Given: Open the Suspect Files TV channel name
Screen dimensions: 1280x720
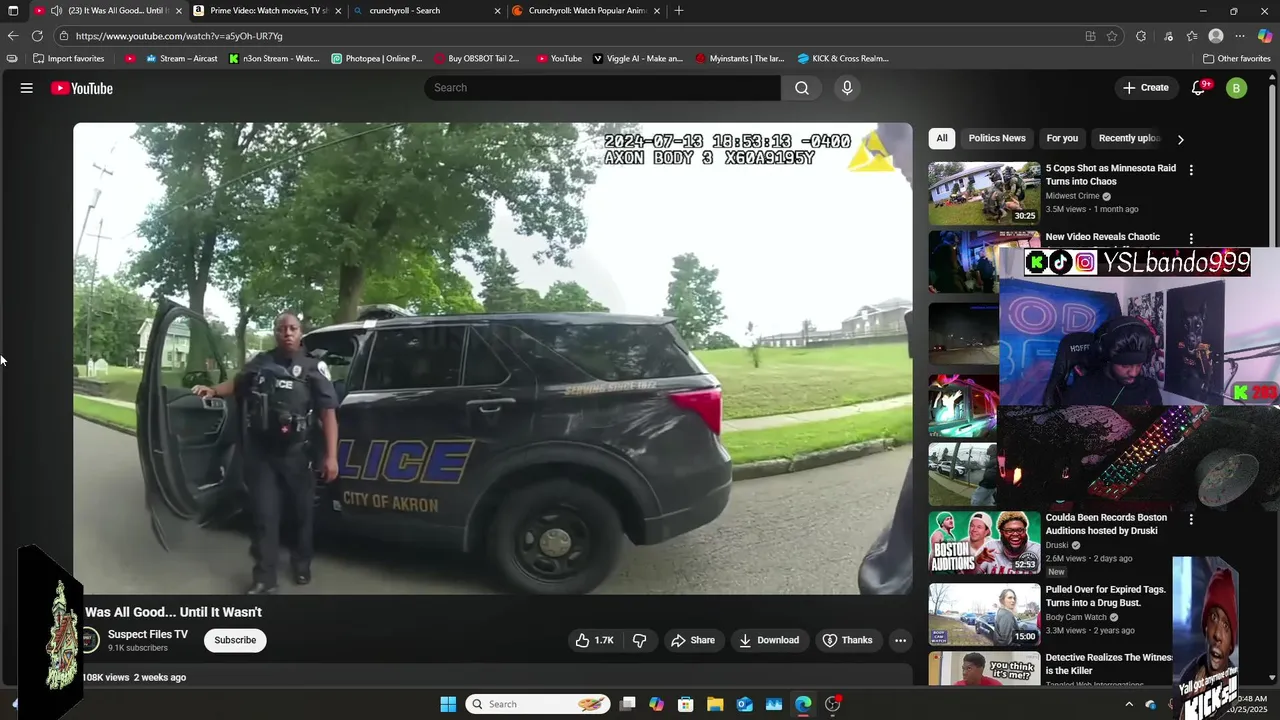Looking at the screenshot, I should click(148, 634).
